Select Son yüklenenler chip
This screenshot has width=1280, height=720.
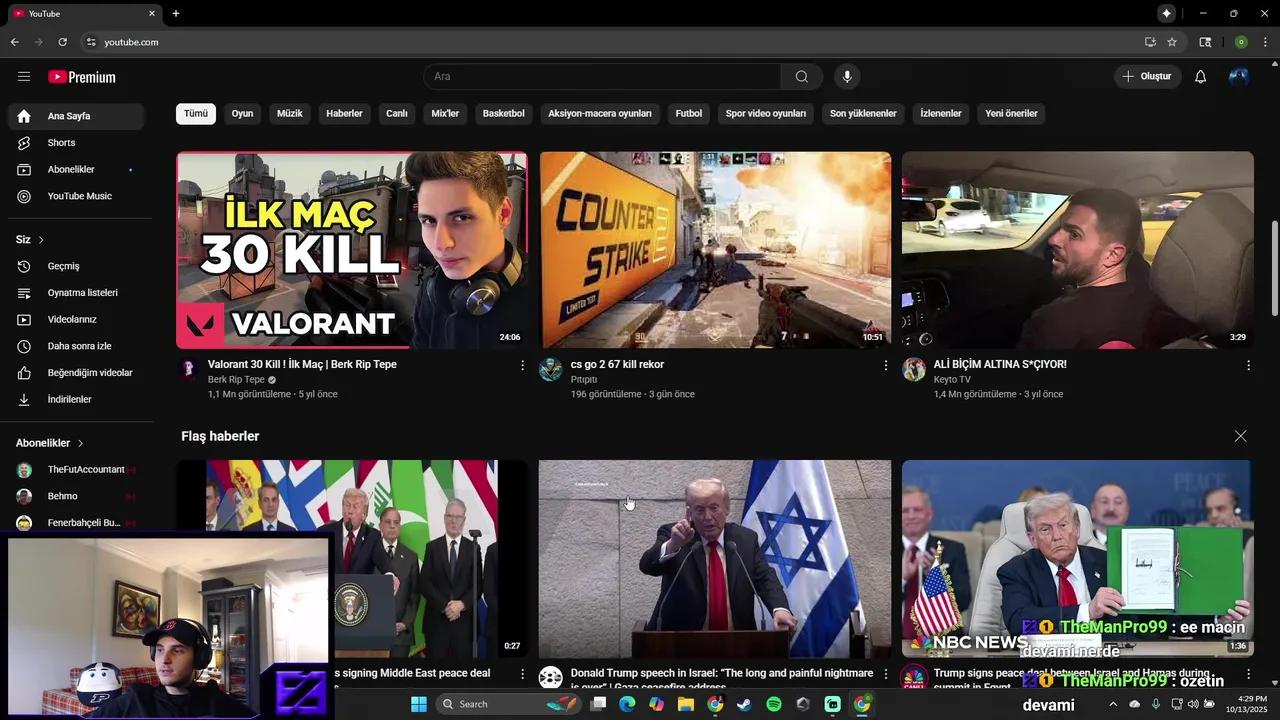pos(863,114)
